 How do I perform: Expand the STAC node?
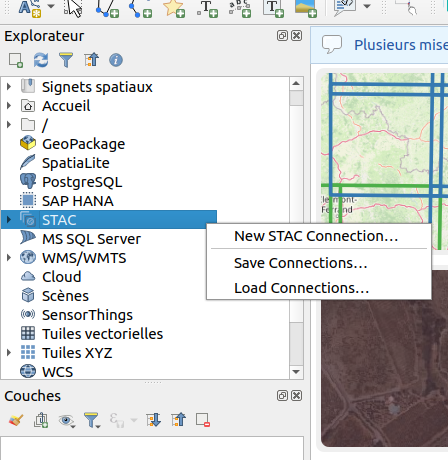click(9, 219)
